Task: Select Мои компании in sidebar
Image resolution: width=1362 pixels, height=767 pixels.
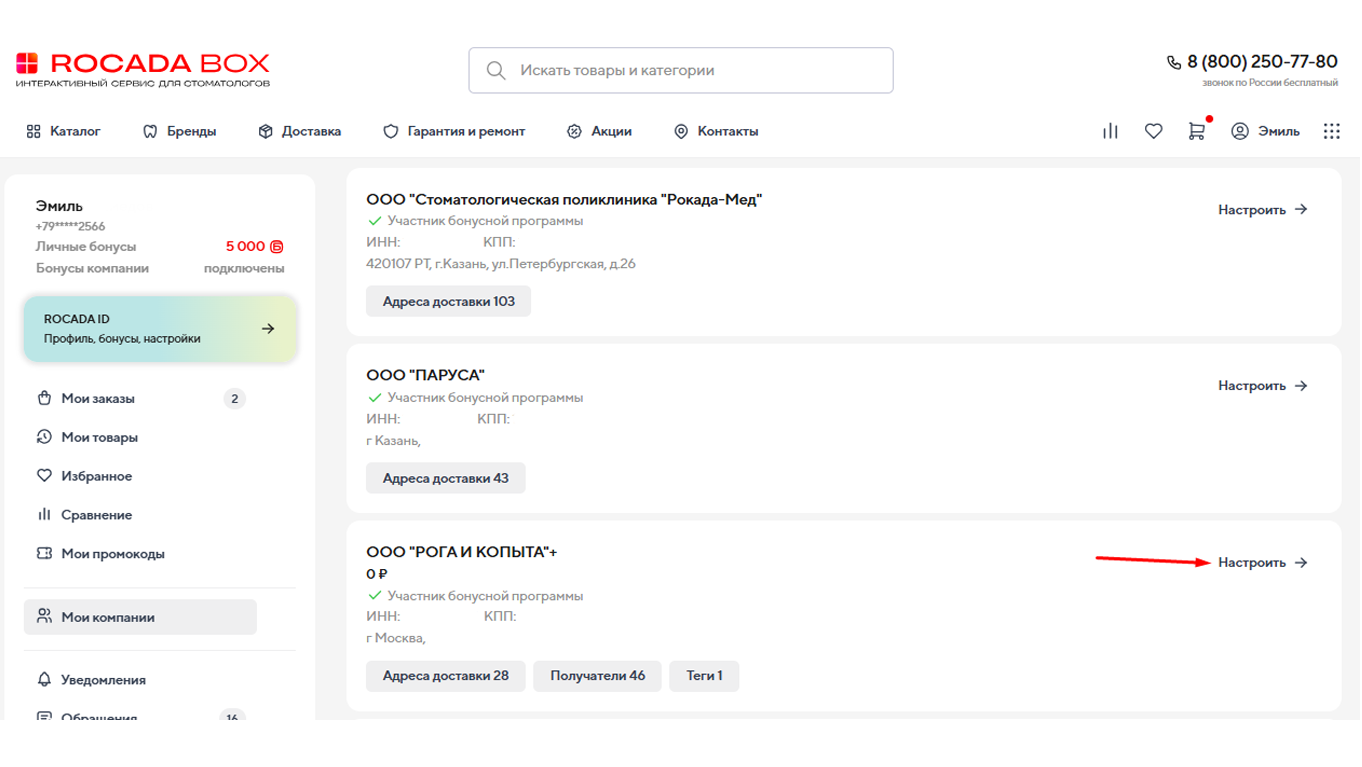Action: pyautogui.click(x=140, y=617)
